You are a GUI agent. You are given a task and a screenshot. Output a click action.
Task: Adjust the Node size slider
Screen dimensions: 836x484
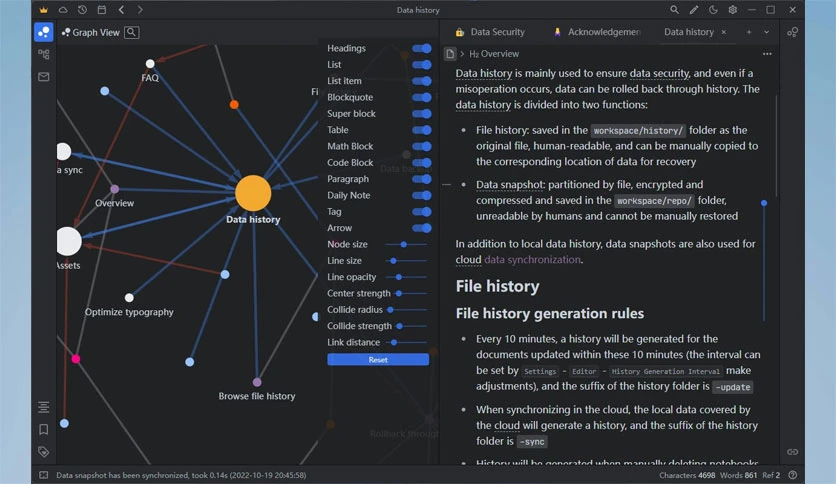(406, 245)
